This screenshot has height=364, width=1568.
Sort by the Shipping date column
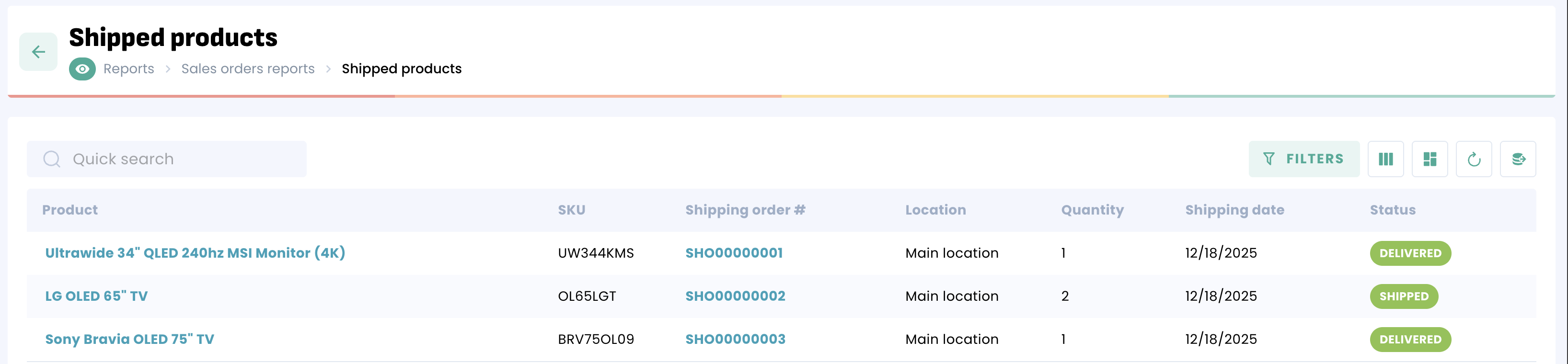[x=1234, y=210]
